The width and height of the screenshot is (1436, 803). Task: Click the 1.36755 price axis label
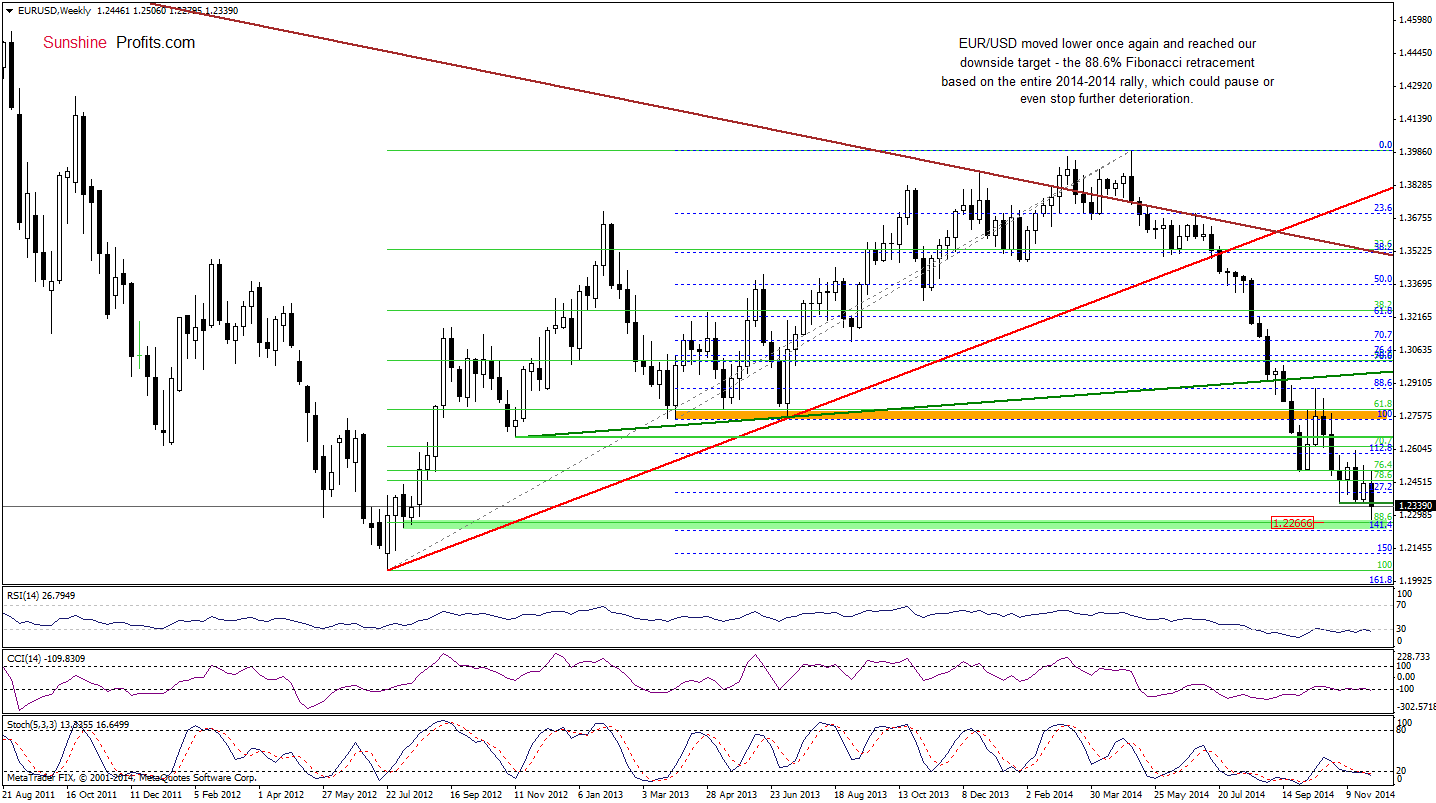click(x=1417, y=218)
